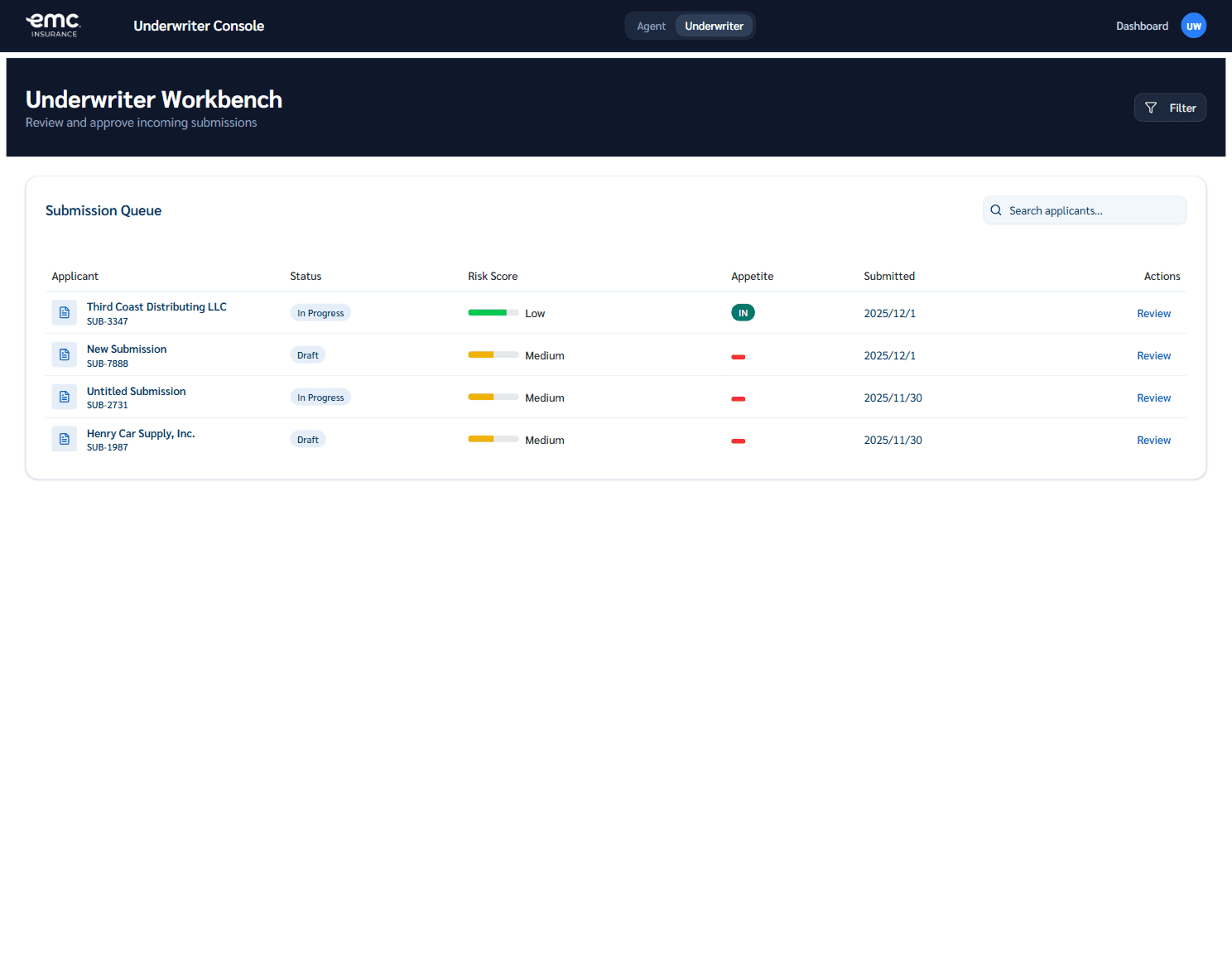
Task: Click the Draft status badge for SUB-7888
Action: click(x=307, y=354)
